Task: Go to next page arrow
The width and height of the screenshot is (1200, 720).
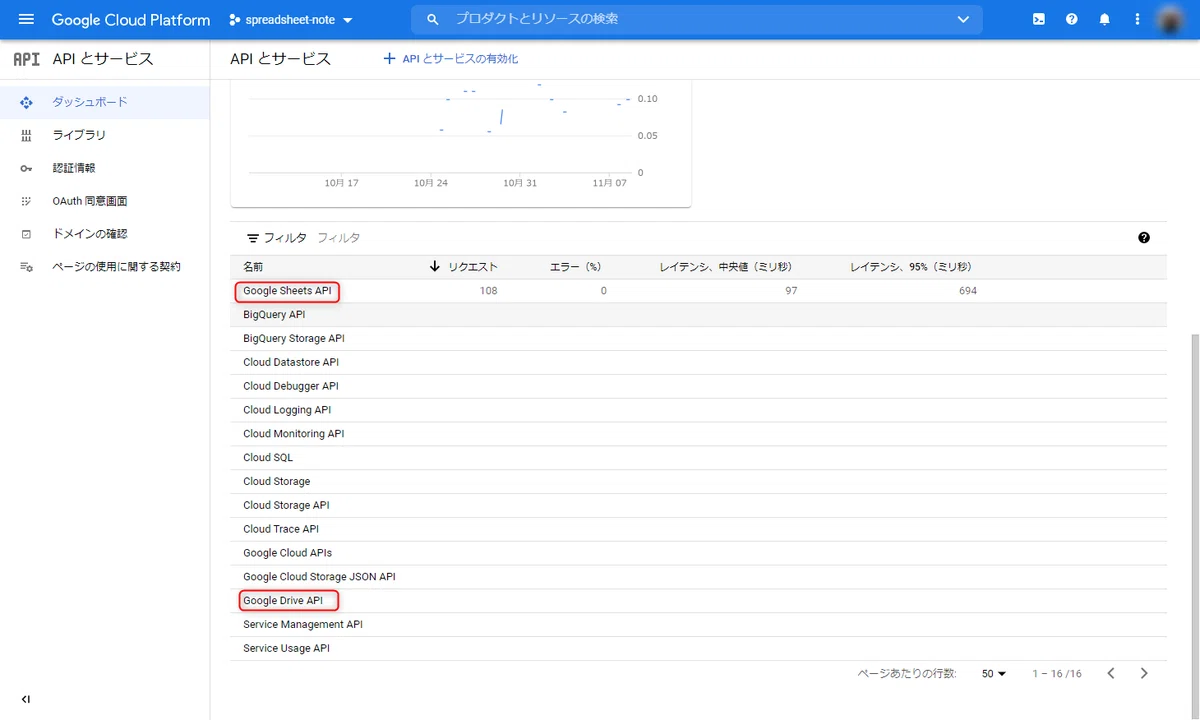Action: coord(1144,673)
